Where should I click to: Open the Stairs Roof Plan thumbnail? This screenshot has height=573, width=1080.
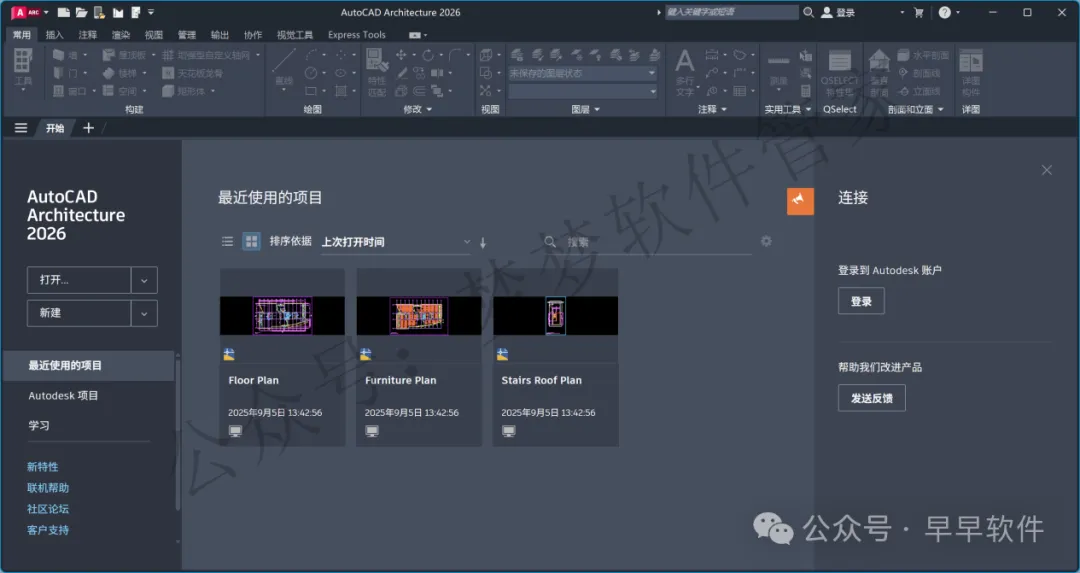pos(555,315)
